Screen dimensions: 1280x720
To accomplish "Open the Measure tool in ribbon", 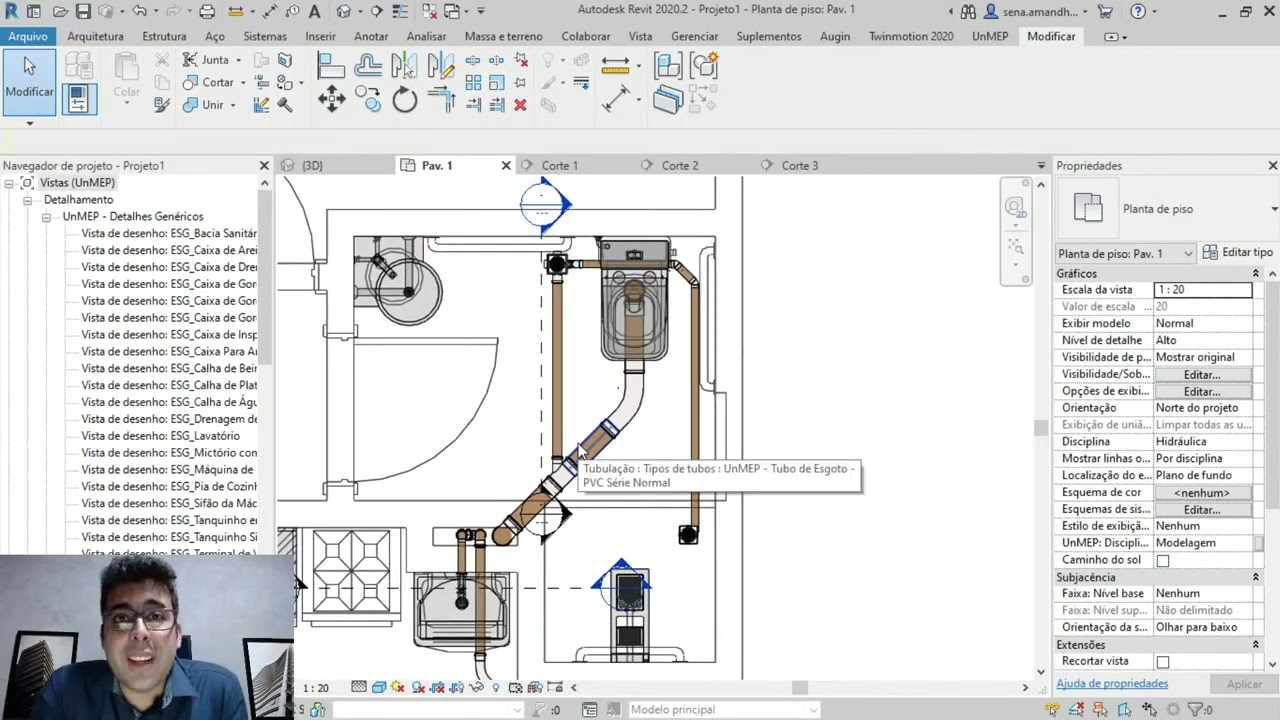I will (616, 66).
